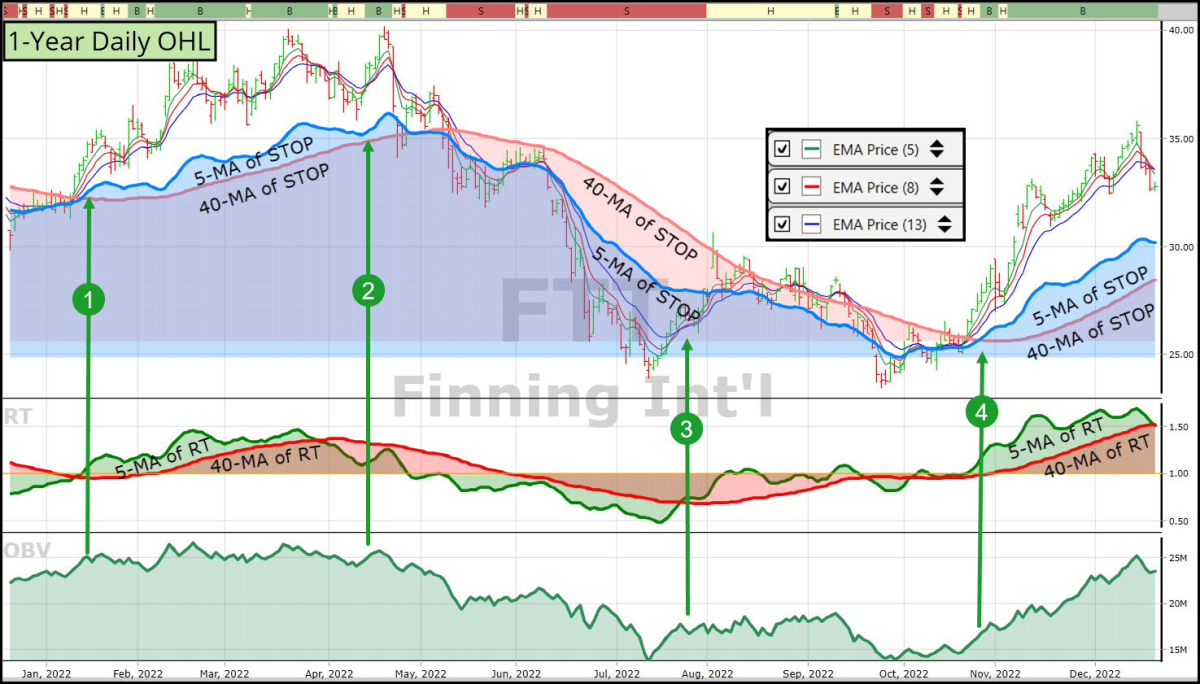Click the green circular marker labeled 1
1200x684 pixels.
click(88, 298)
